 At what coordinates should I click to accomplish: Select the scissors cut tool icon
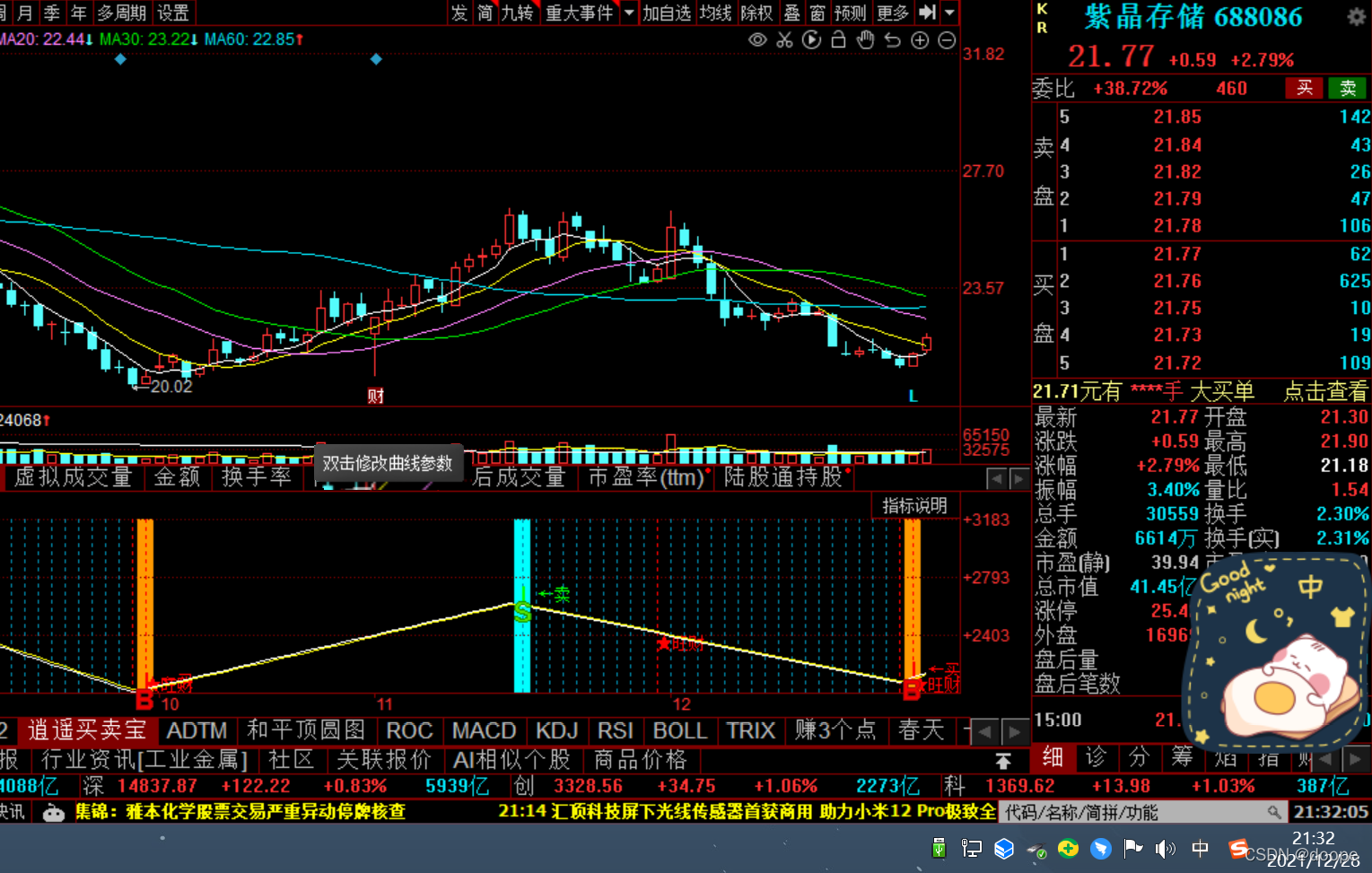tap(785, 40)
